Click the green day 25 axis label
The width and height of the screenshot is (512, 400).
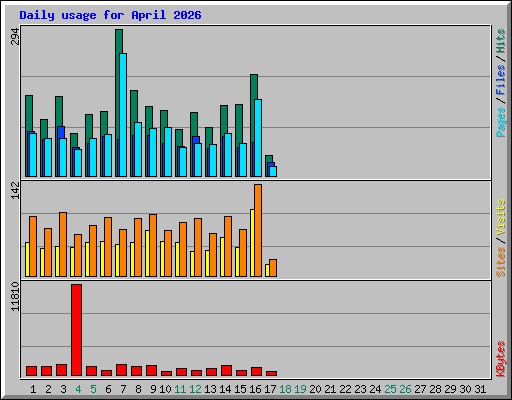click(390, 389)
